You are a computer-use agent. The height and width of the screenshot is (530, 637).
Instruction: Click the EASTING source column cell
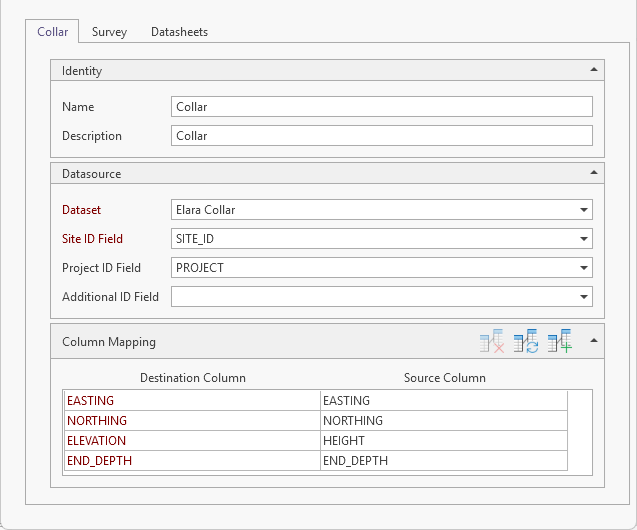[443, 401]
